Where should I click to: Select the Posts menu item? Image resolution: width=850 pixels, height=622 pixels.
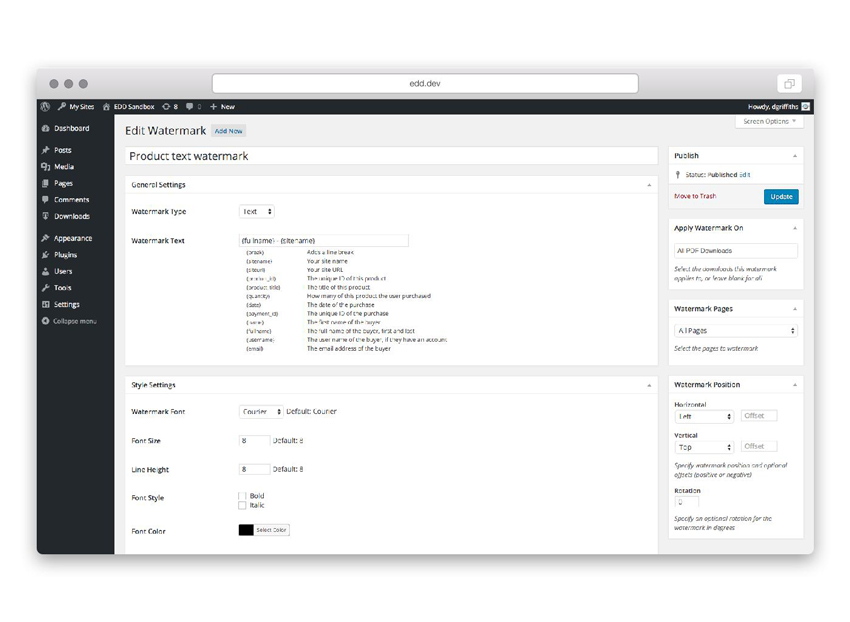(x=47, y=150)
